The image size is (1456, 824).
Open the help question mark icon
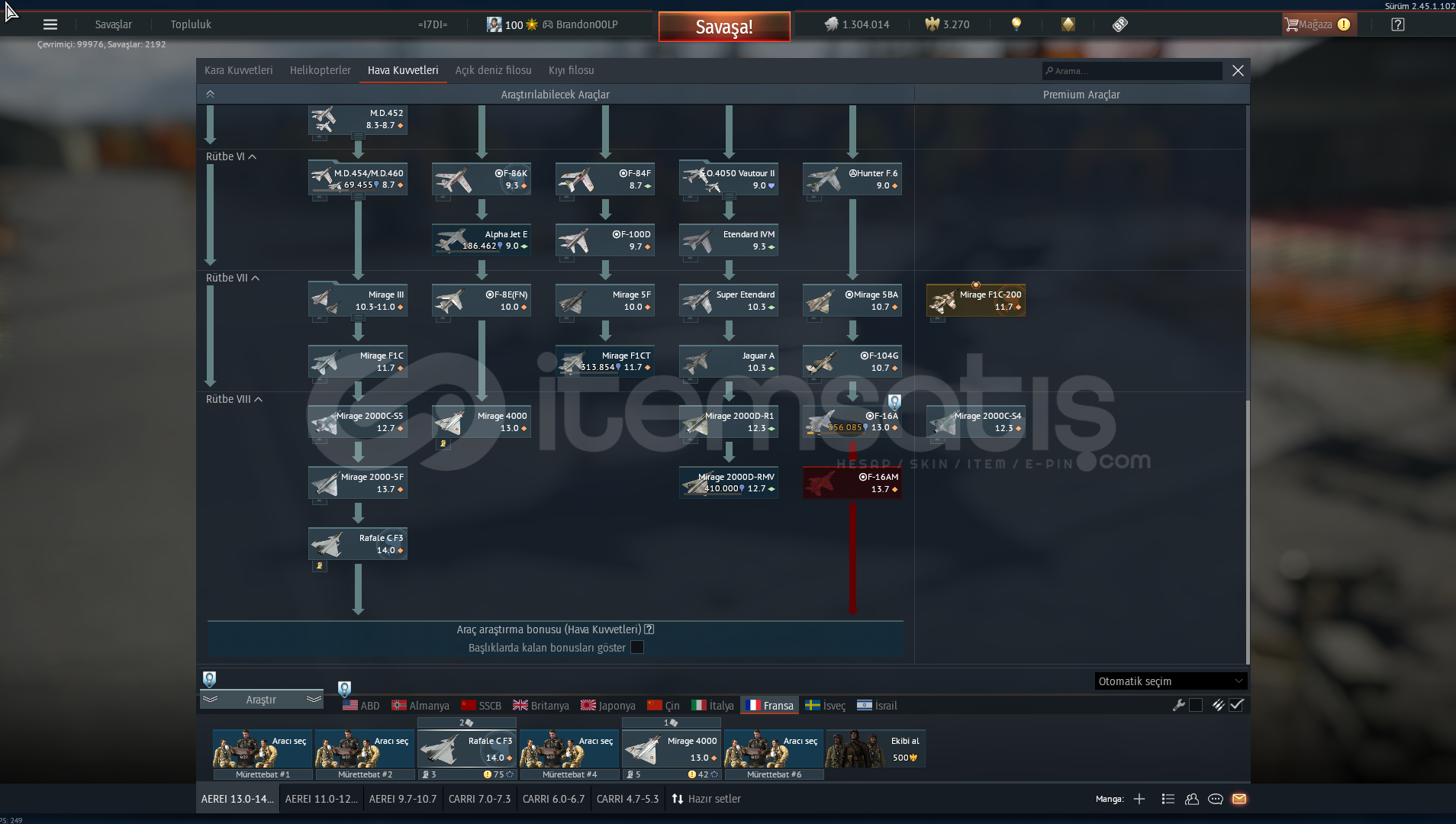[1397, 24]
